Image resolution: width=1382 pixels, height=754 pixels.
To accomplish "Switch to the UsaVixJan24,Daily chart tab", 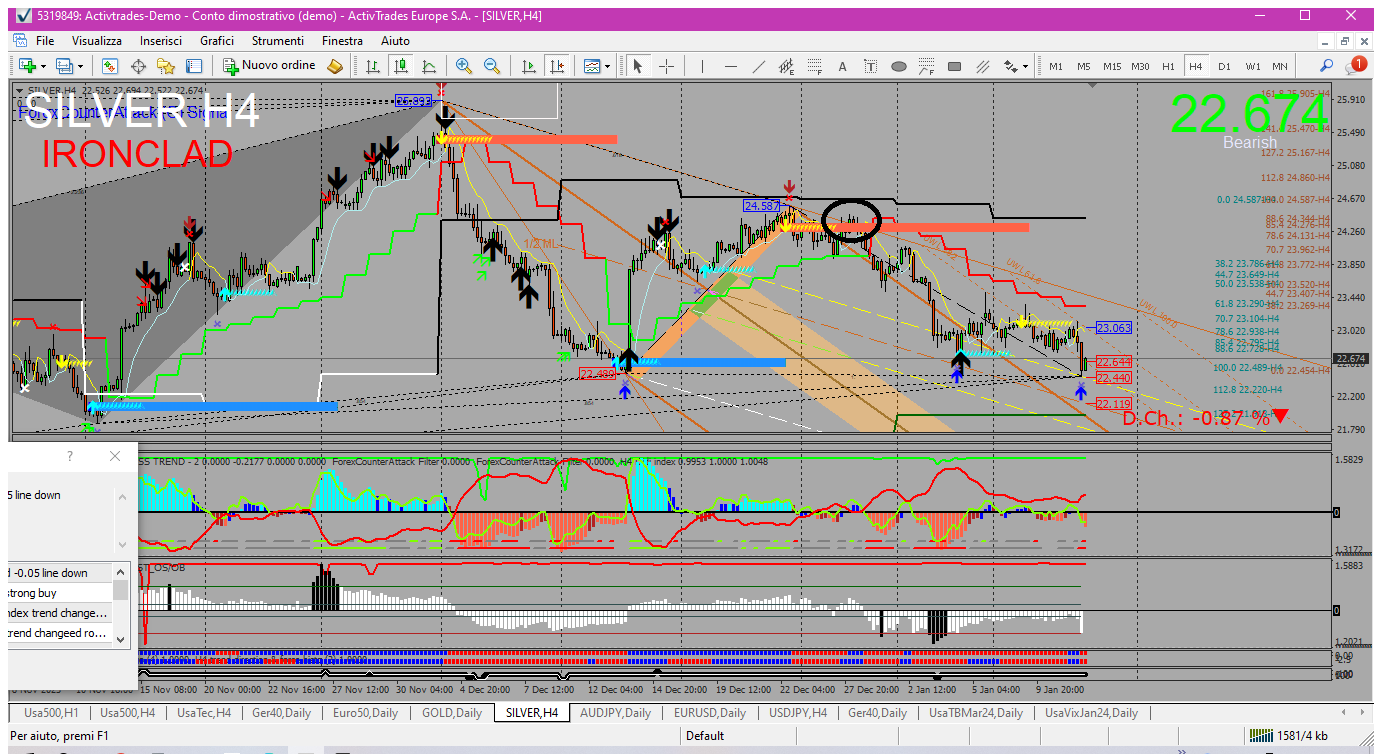I will [x=1092, y=713].
